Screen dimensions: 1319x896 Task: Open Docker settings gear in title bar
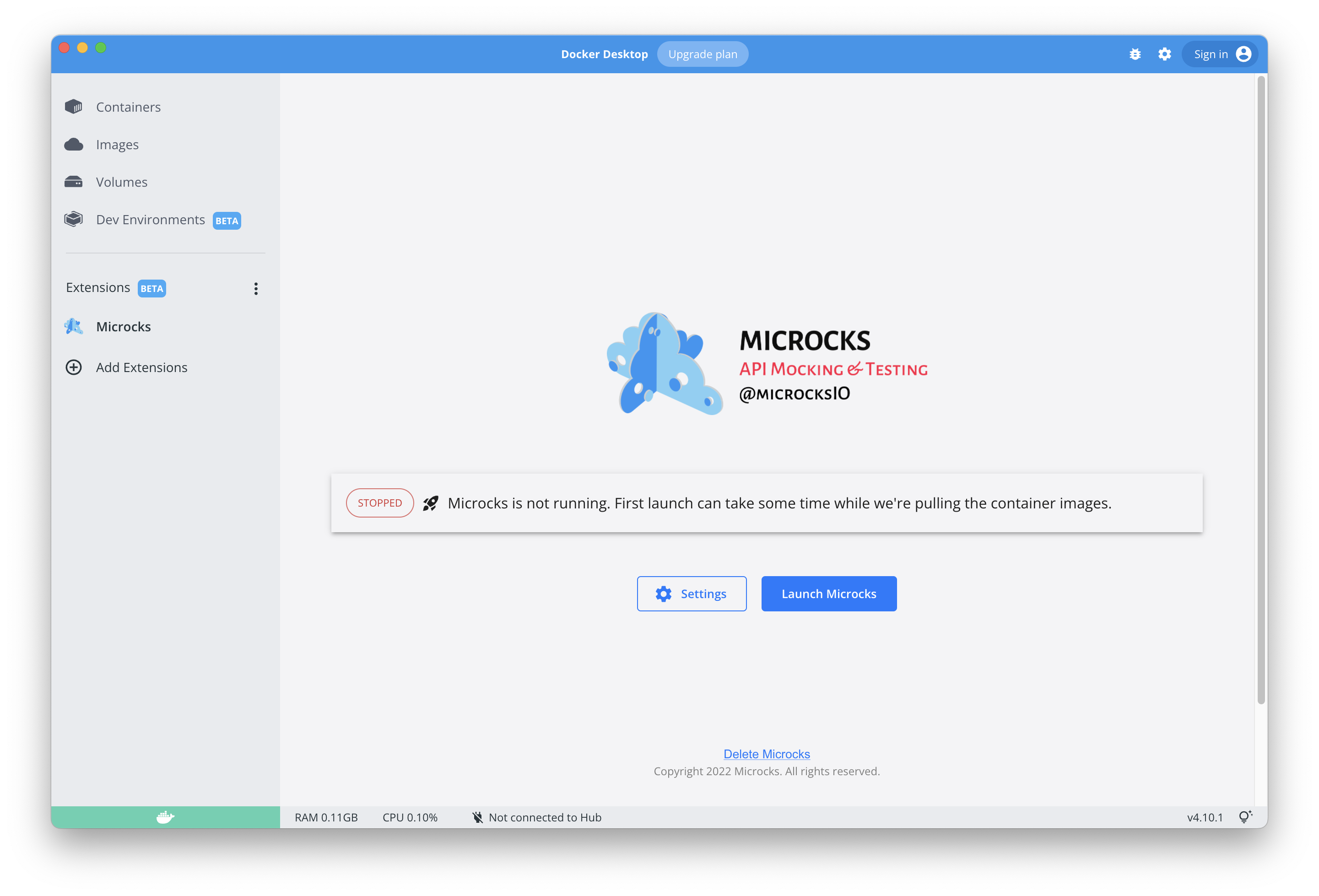(x=1165, y=54)
